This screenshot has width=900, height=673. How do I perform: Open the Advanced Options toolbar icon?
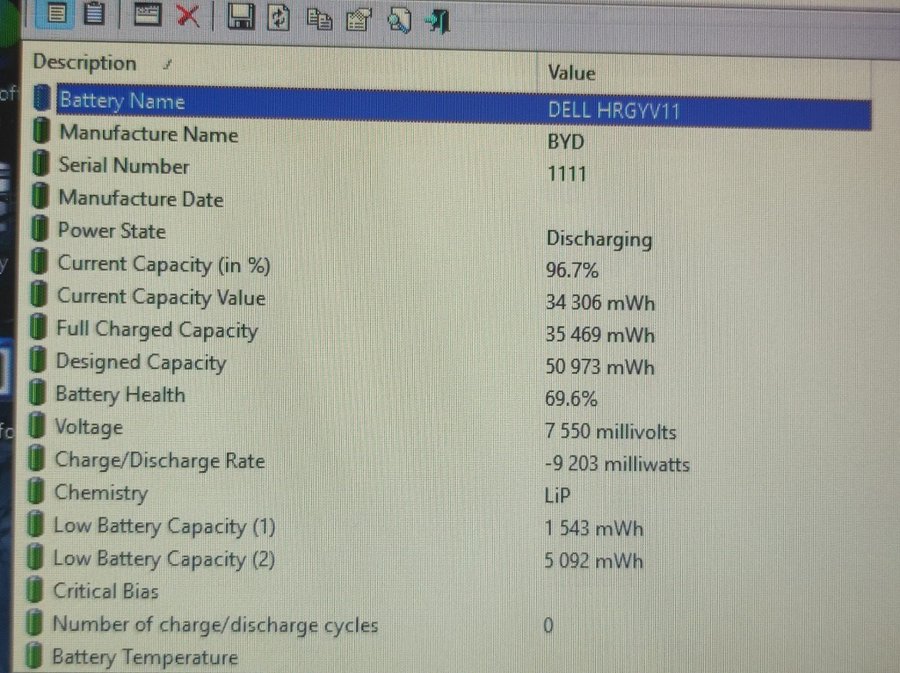pyautogui.click(x=147, y=15)
